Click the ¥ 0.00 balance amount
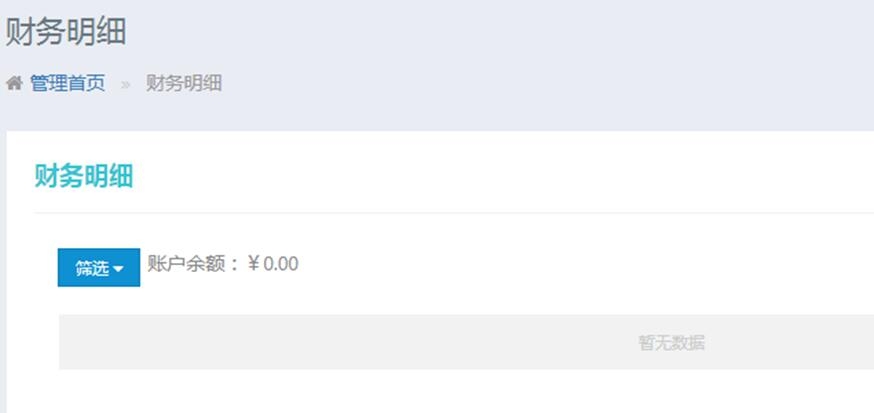 coord(273,264)
